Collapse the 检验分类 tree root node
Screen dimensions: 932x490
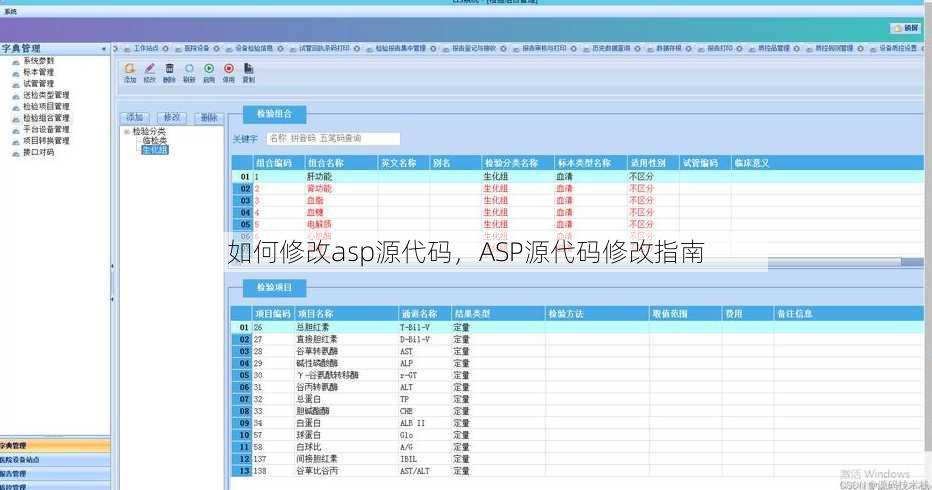pos(127,131)
